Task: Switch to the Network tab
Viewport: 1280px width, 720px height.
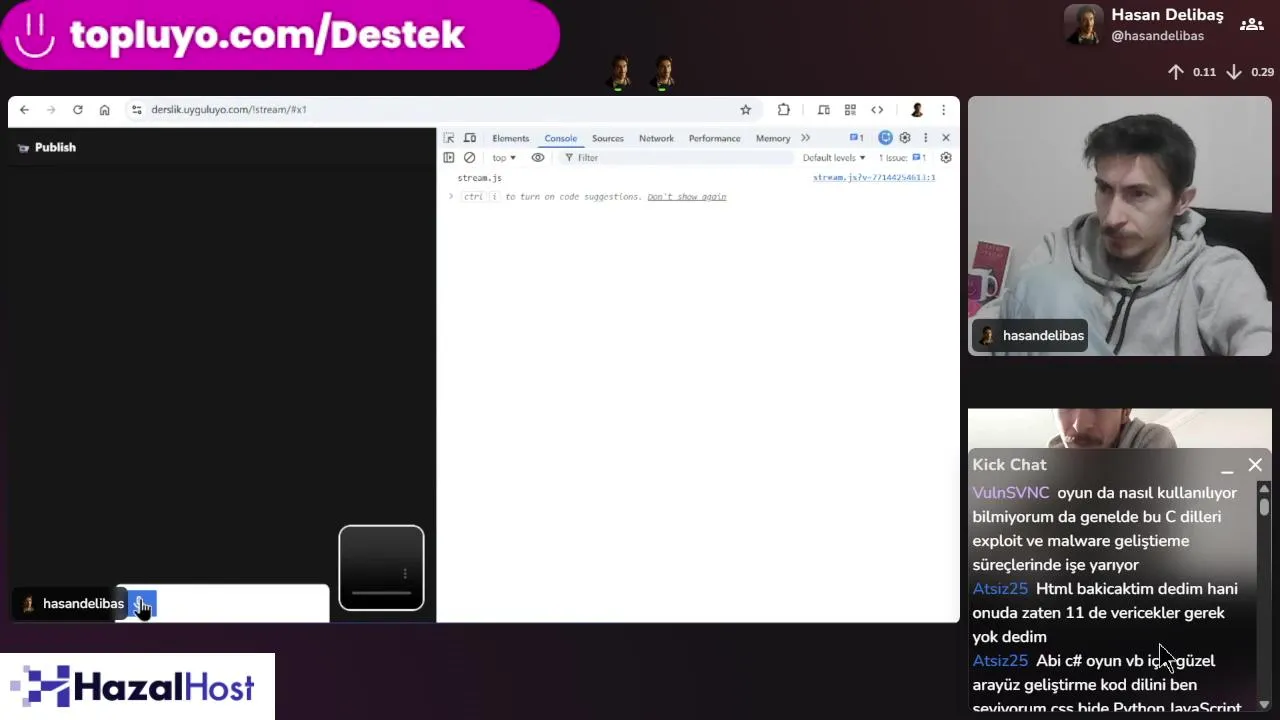Action: tap(656, 138)
